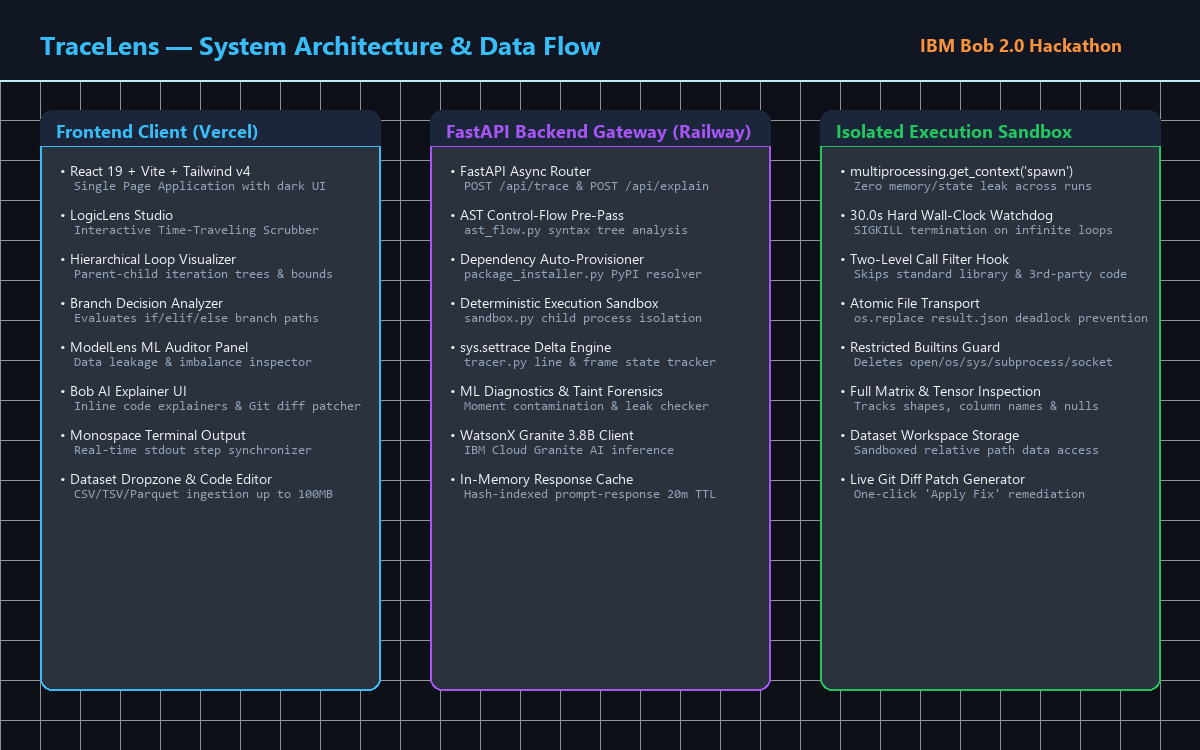The height and width of the screenshot is (750, 1200).
Task: Click Dataset Dropzone & Code Editor item
Action: tap(166, 480)
